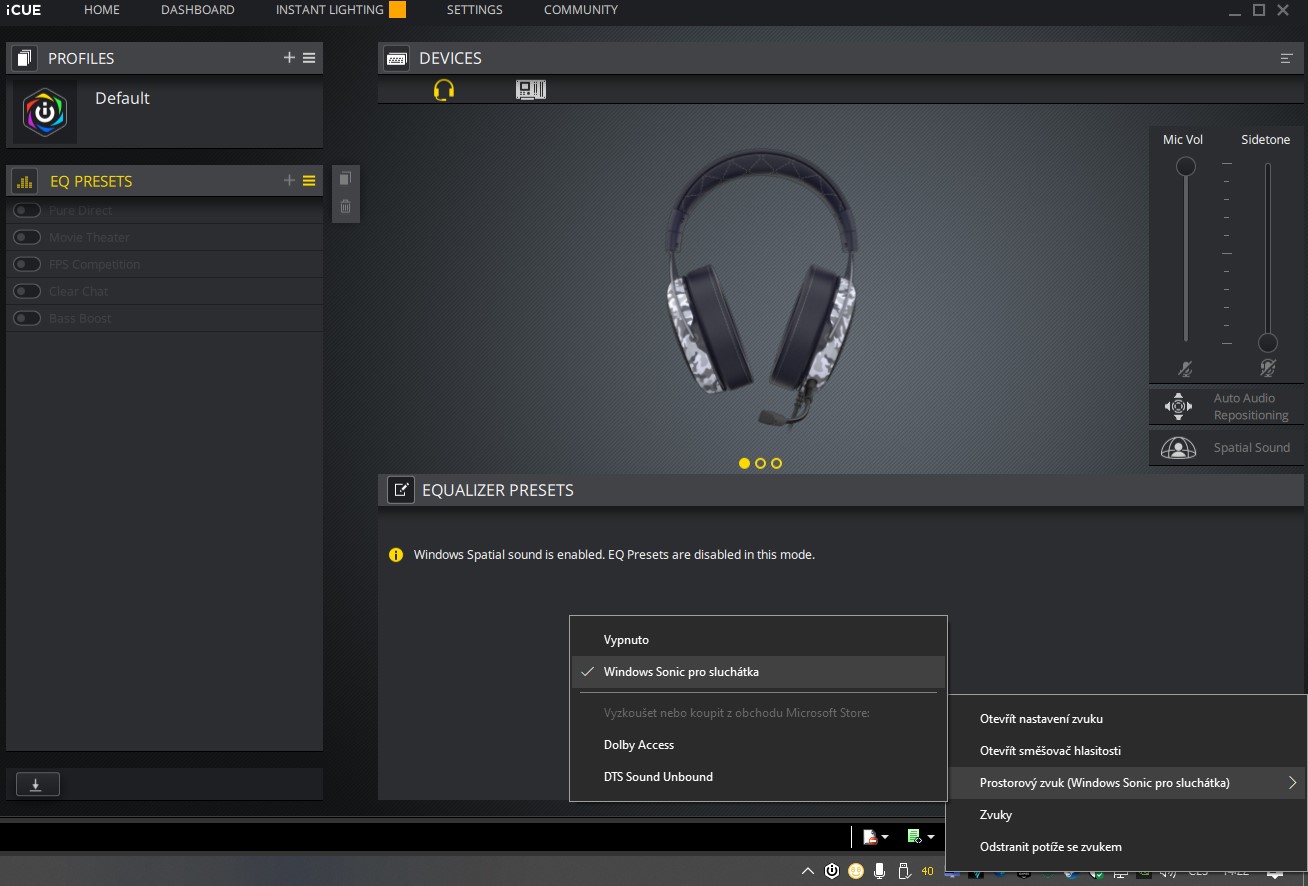The image size is (1308, 886).
Task: Click the Profiles panel icon
Action: click(x=24, y=59)
